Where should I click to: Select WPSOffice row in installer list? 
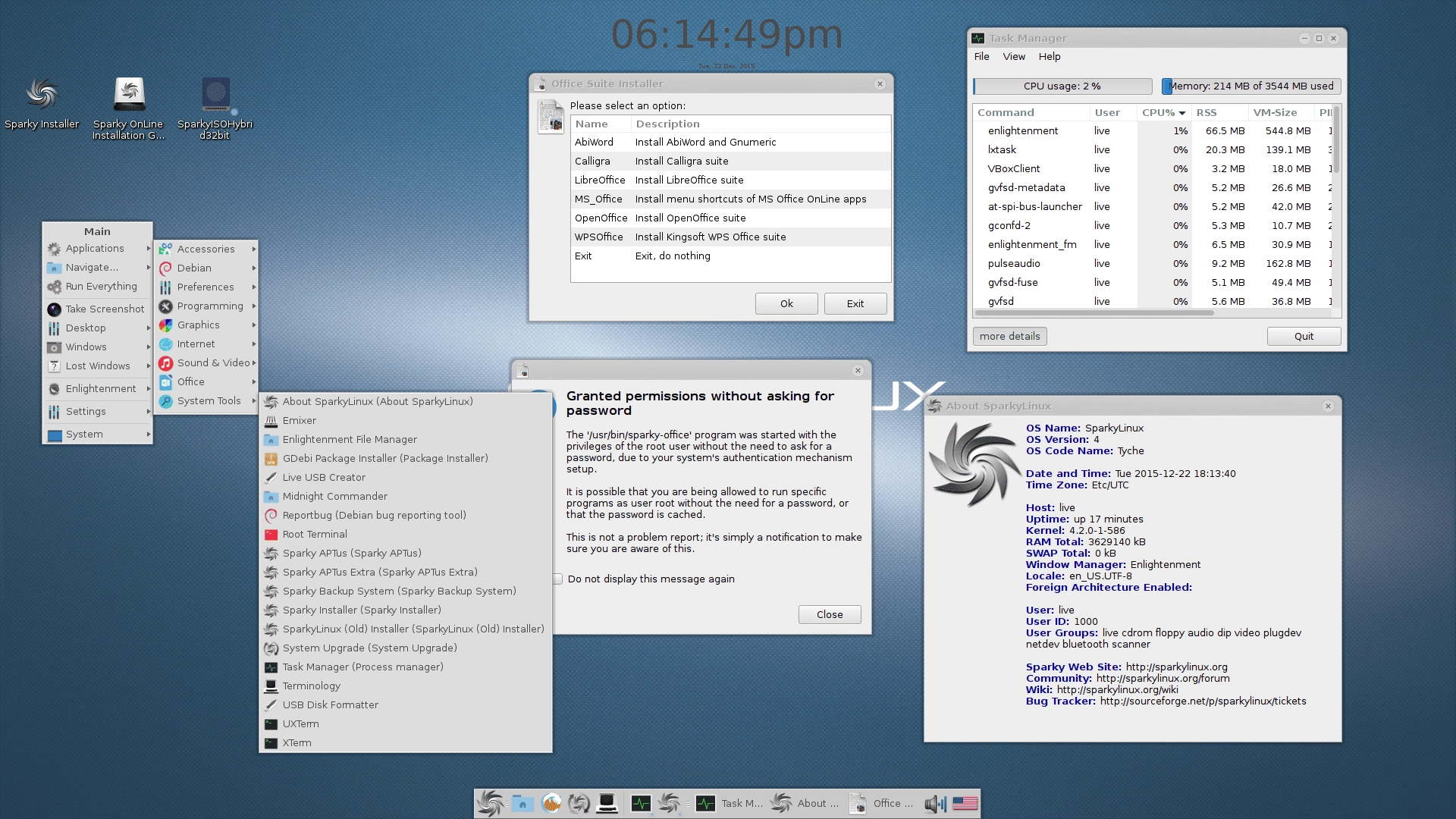731,237
